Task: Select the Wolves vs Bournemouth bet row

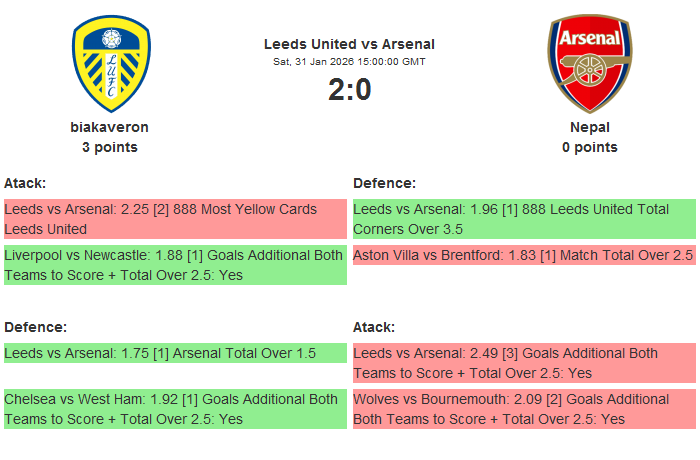Action: pos(524,409)
